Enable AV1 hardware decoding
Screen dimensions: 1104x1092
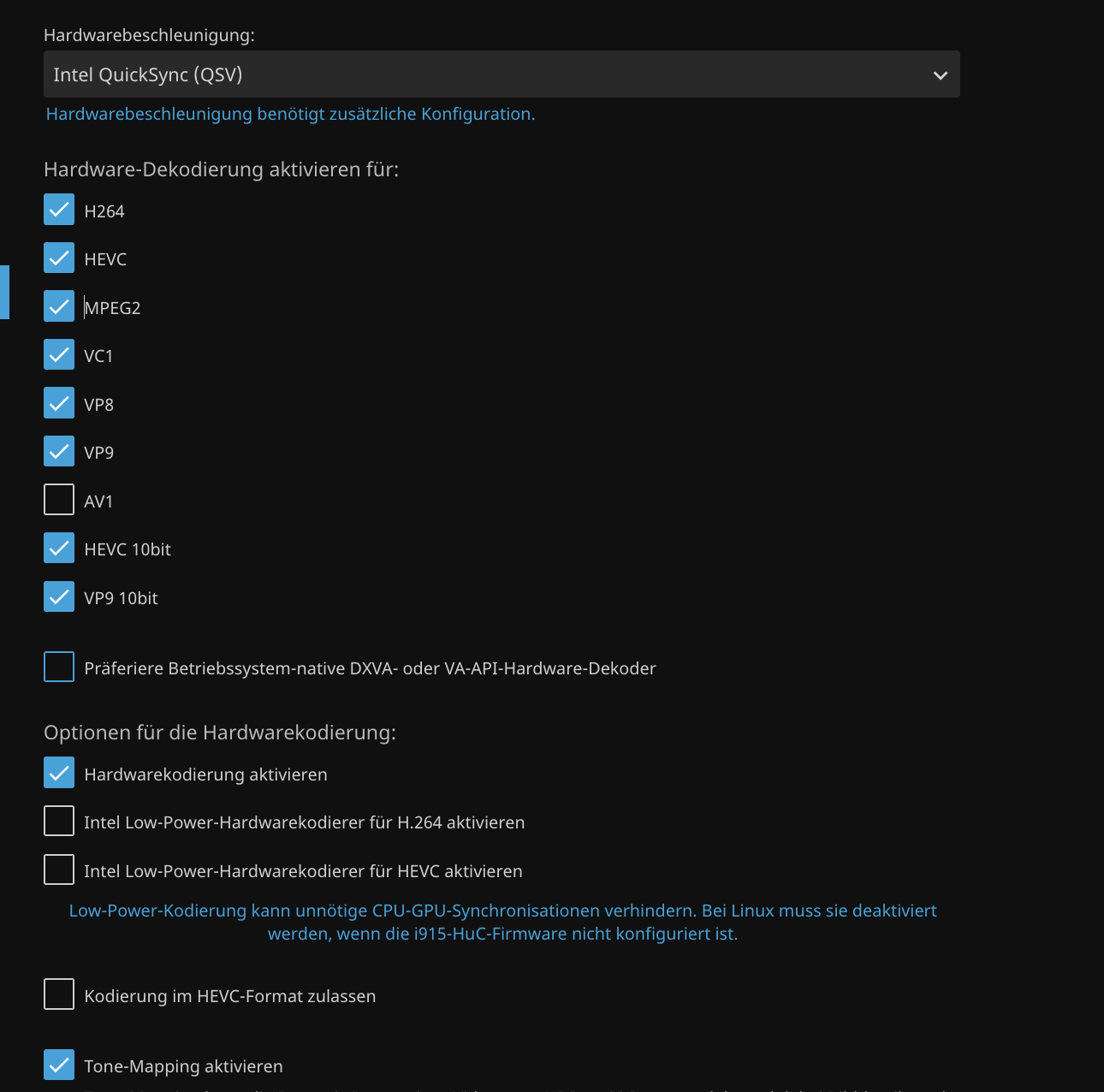point(59,501)
